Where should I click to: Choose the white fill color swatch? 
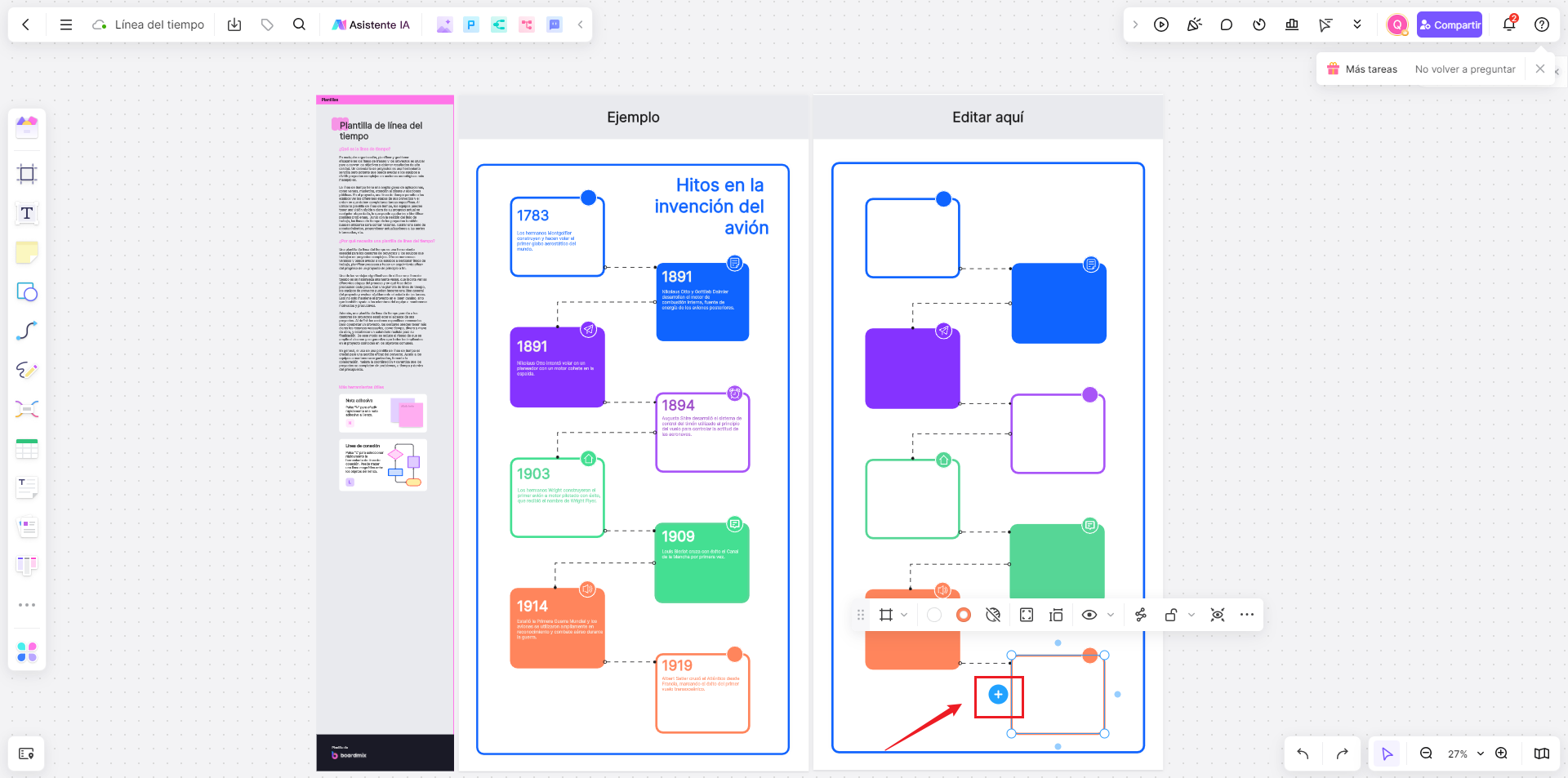coord(934,615)
